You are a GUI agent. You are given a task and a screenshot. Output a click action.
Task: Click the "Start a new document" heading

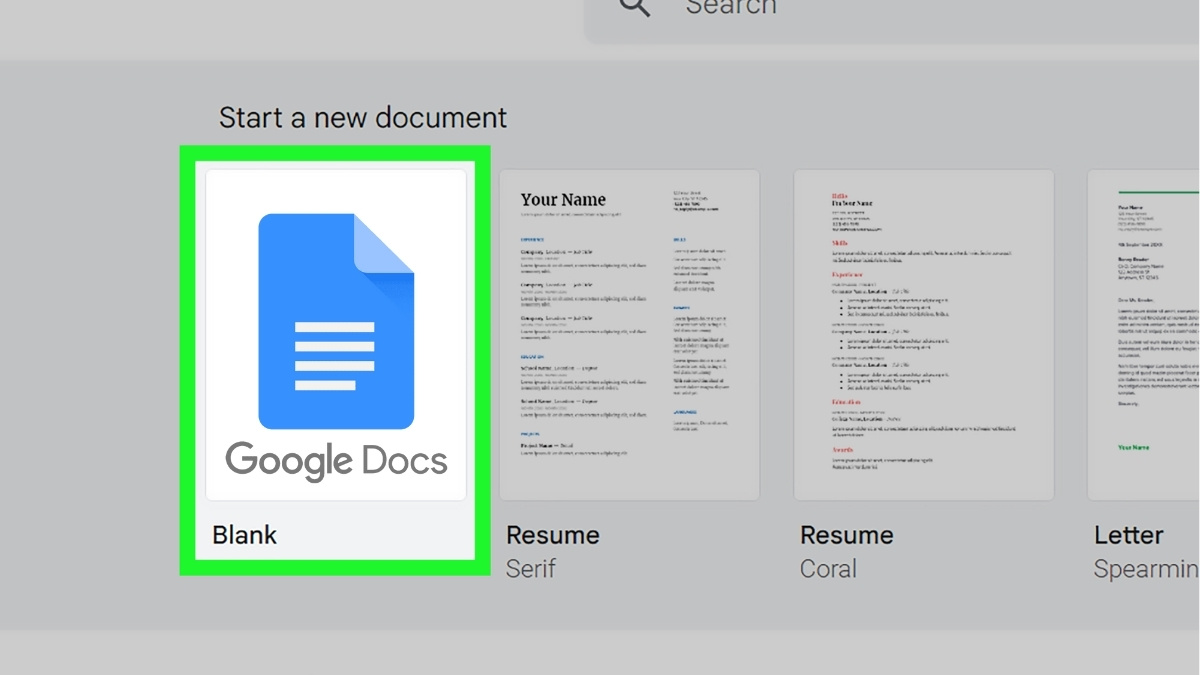[x=363, y=117]
